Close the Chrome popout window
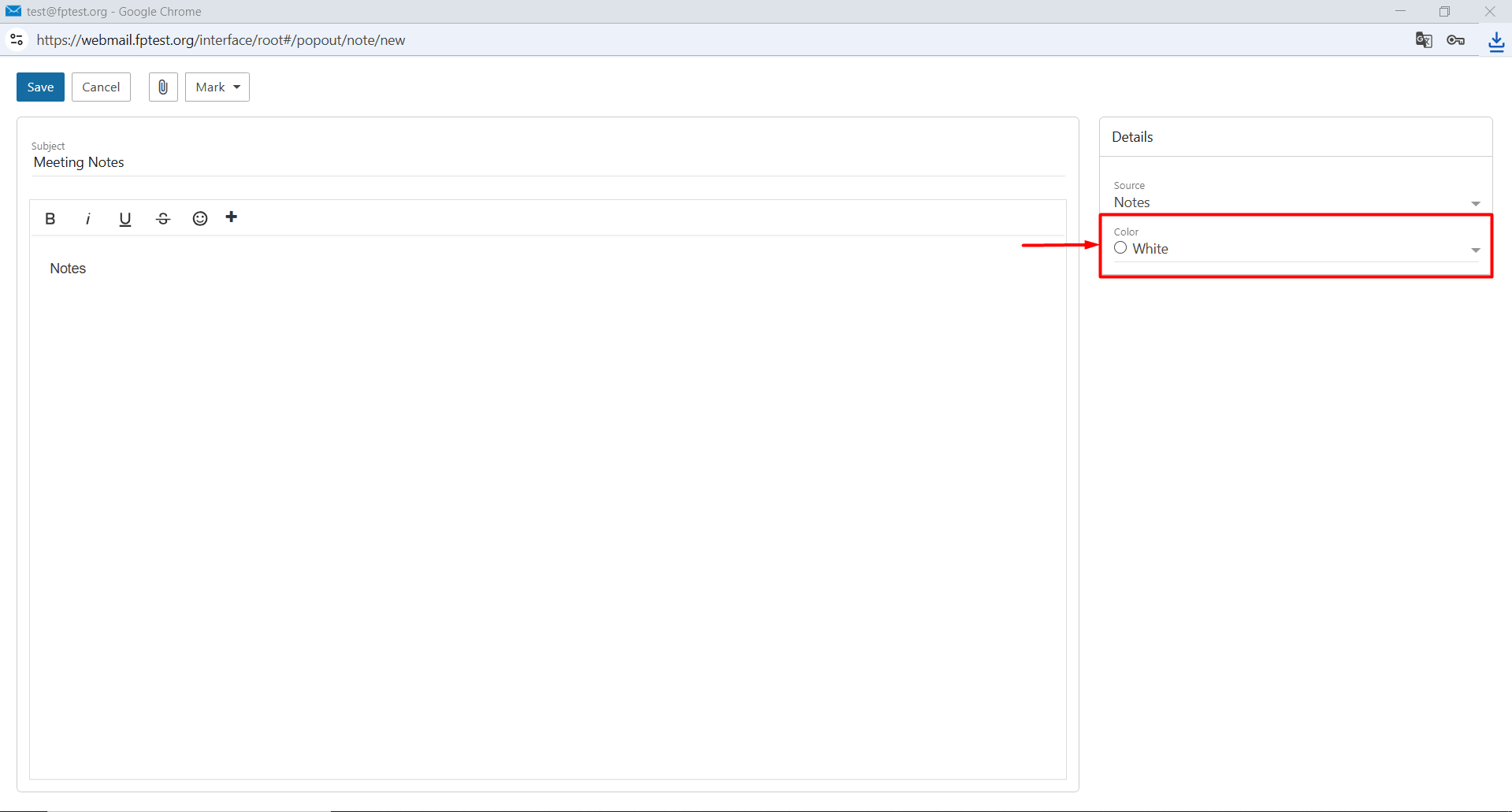This screenshot has width=1512, height=812. [x=1489, y=11]
